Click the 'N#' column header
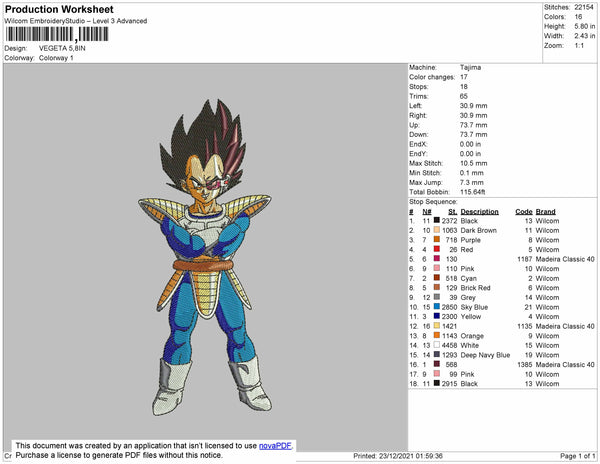The height and width of the screenshot is (464, 600). (427, 212)
